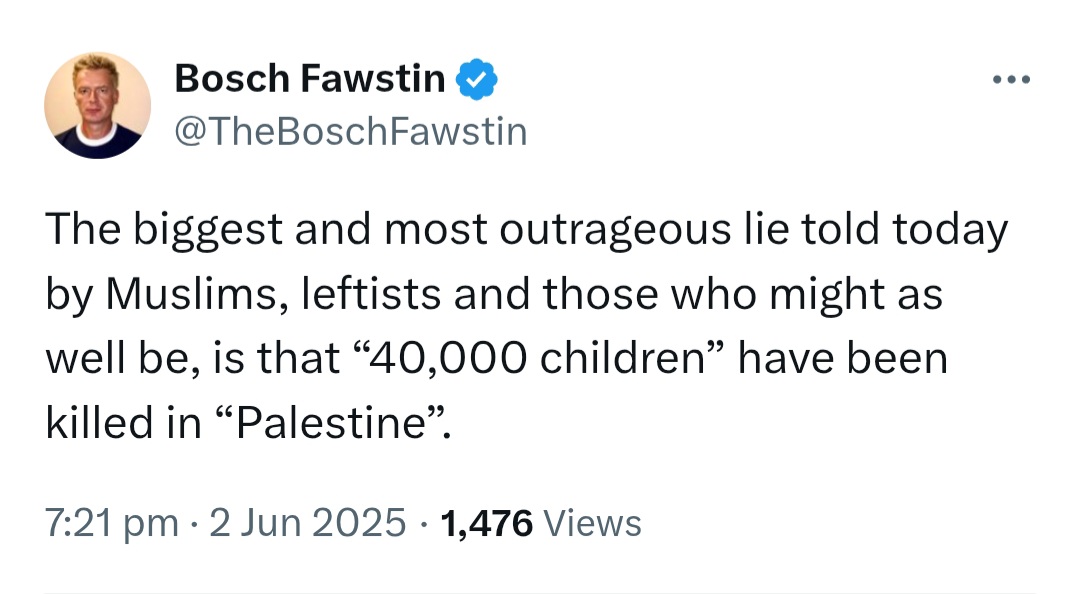Open the @TheBoschFawstin handle link
The width and height of the screenshot is (1080, 594).
(351, 131)
